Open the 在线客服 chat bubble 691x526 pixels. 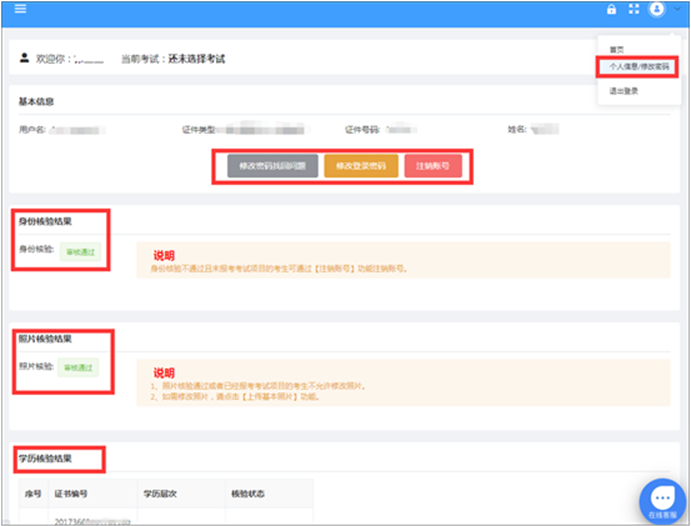[662, 501]
